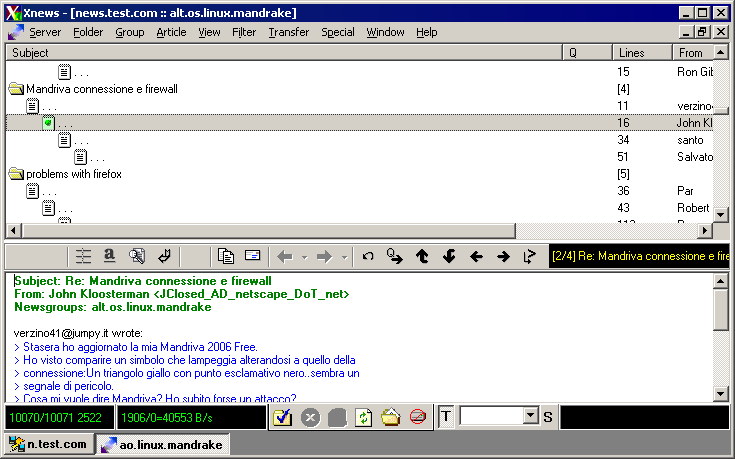Switch to the n.test.com tab
735x459 pixels.
click(x=49, y=444)
